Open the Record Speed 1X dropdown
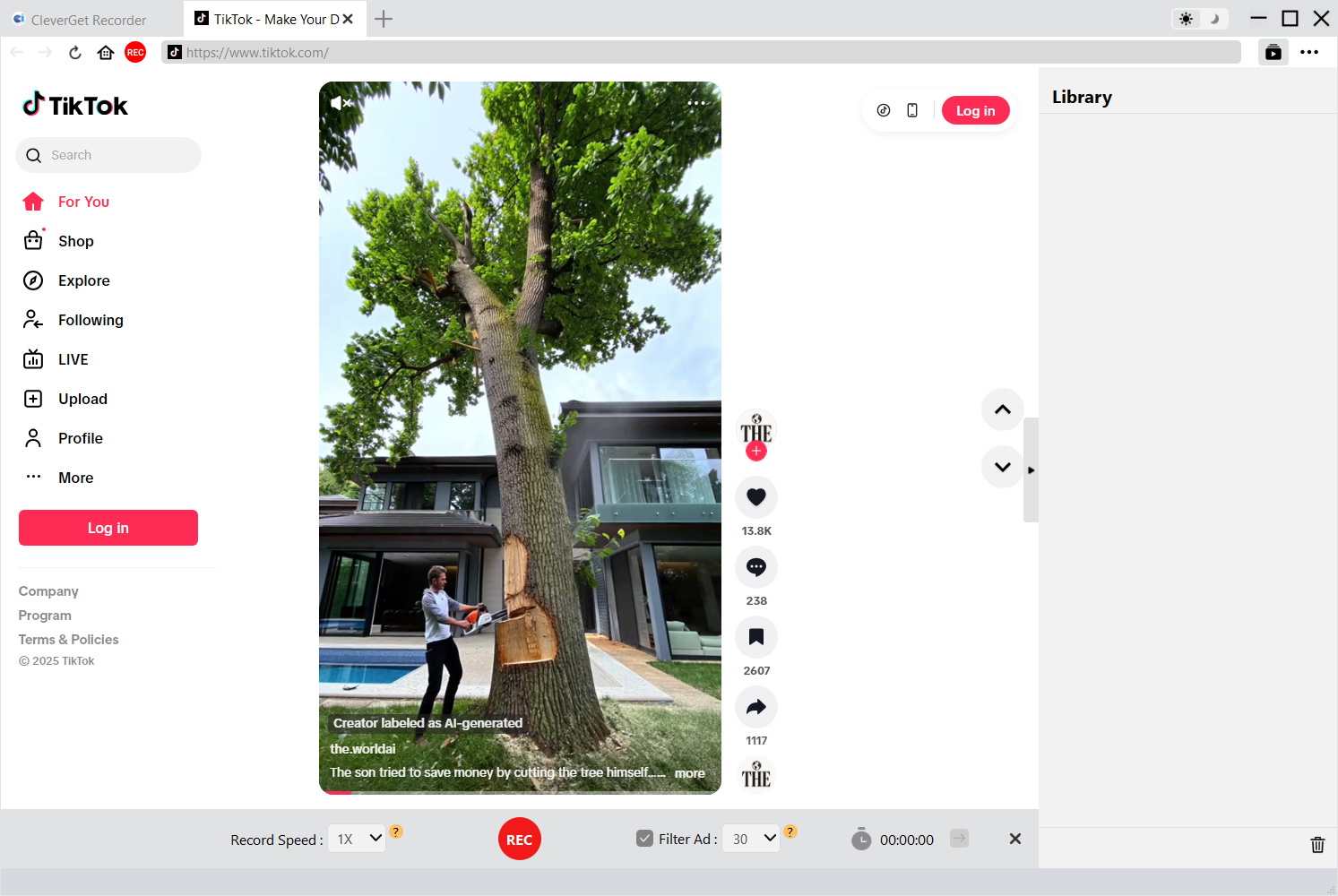Screen dimensions: 1338x896 tap(357, 839)
